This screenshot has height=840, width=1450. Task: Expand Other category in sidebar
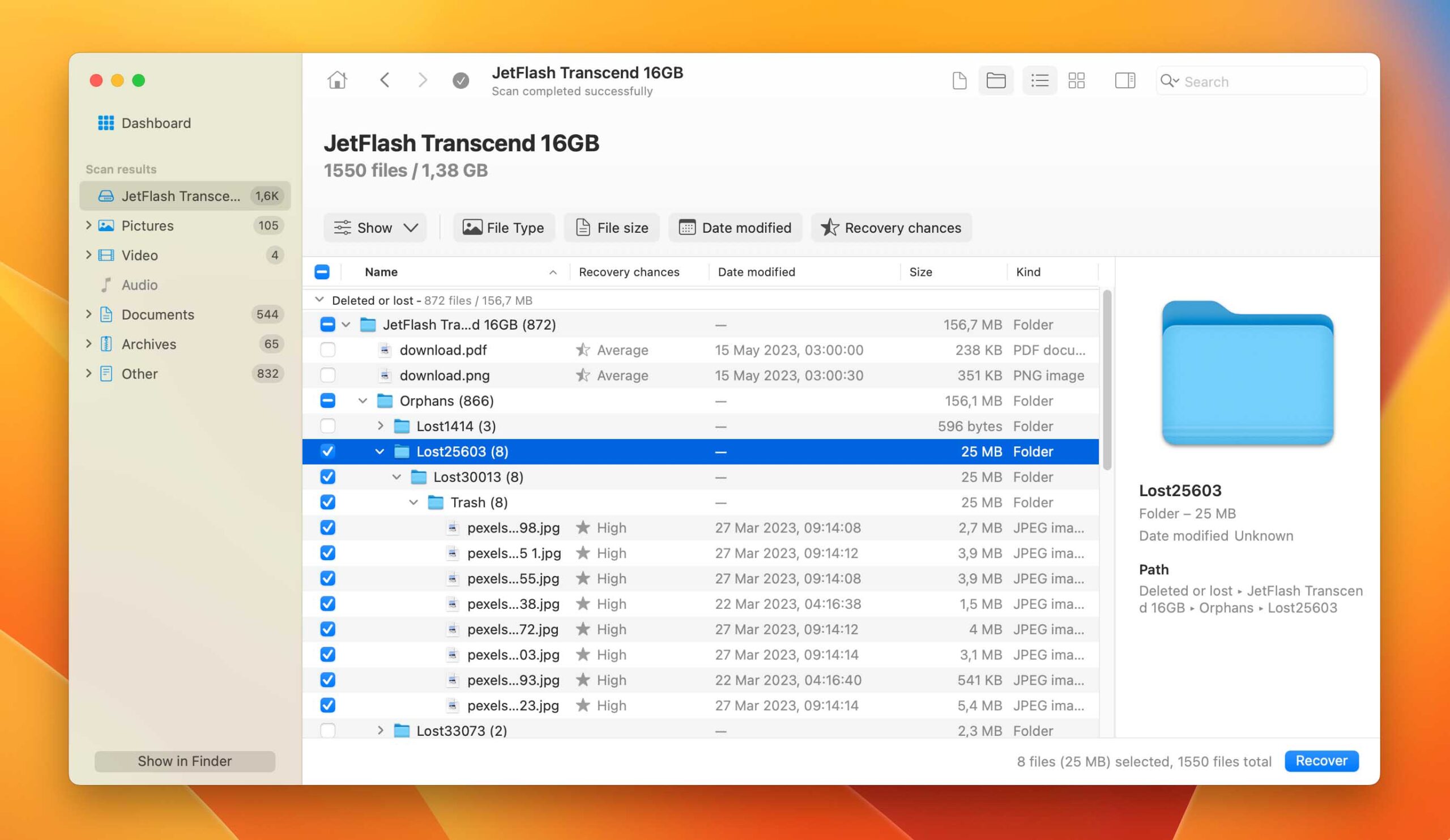pos(88,373)
